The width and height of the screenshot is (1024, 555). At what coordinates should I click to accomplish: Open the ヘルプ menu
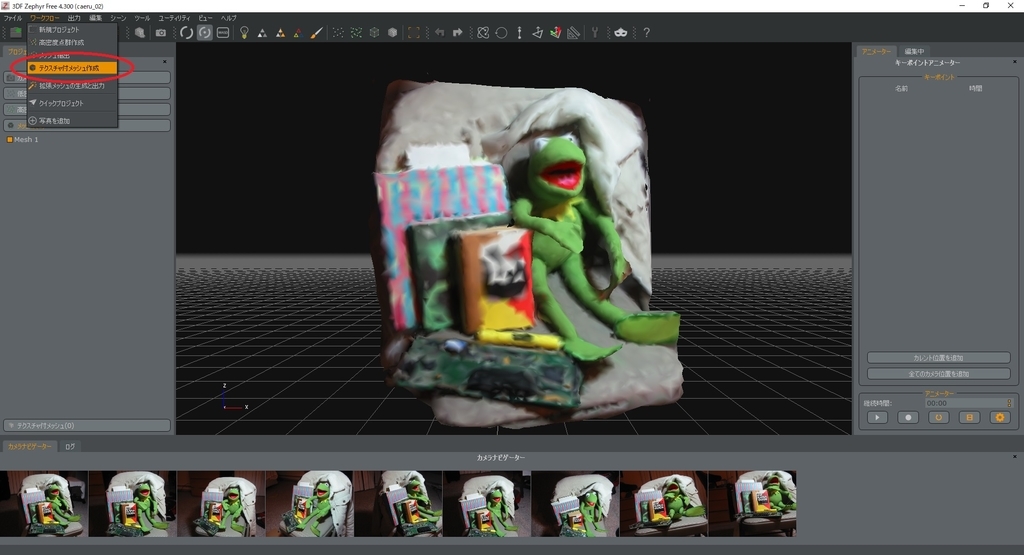(x=229, y=18)
